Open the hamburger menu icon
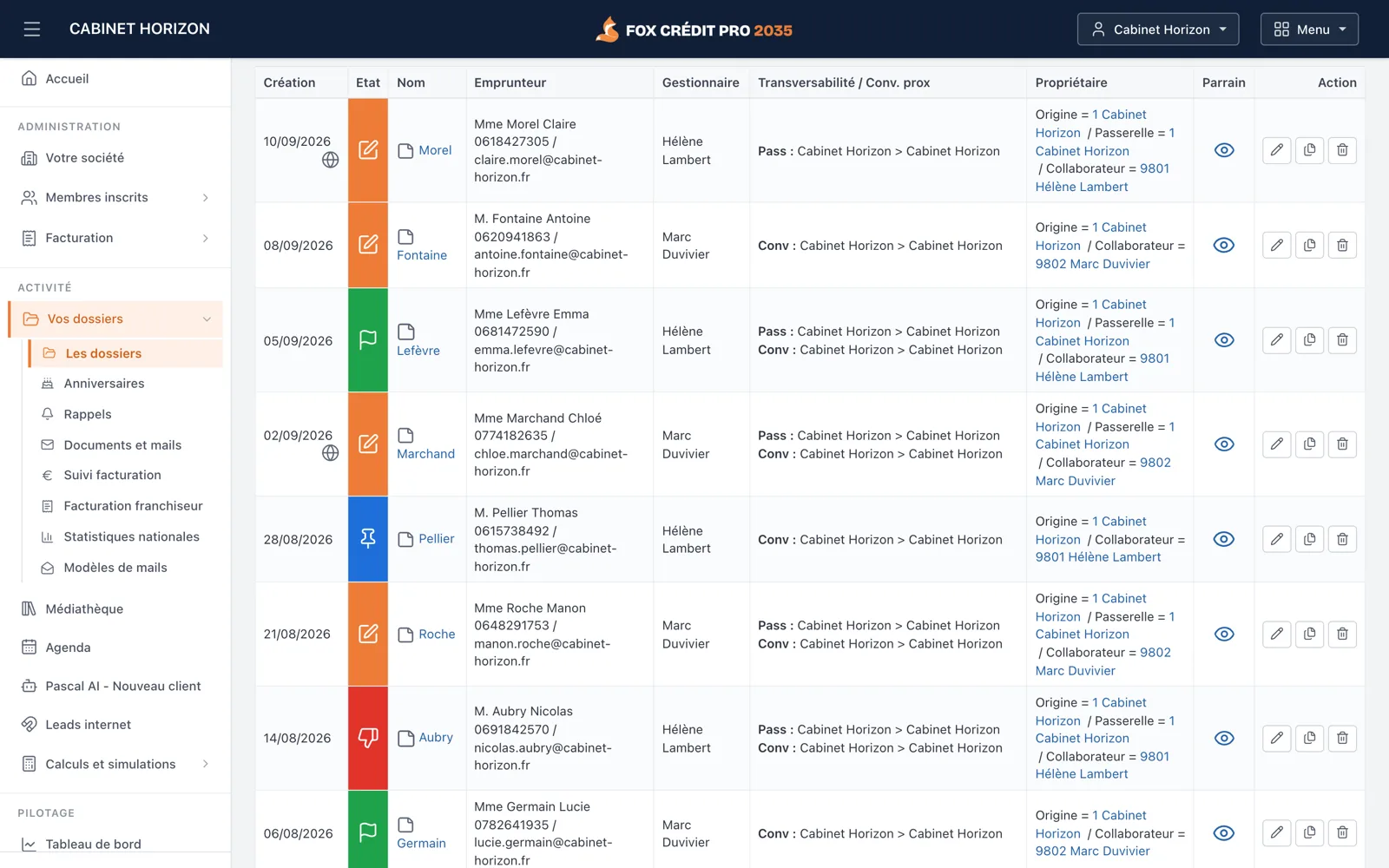This screenshot has width=1389, height=868. (32, 30)
